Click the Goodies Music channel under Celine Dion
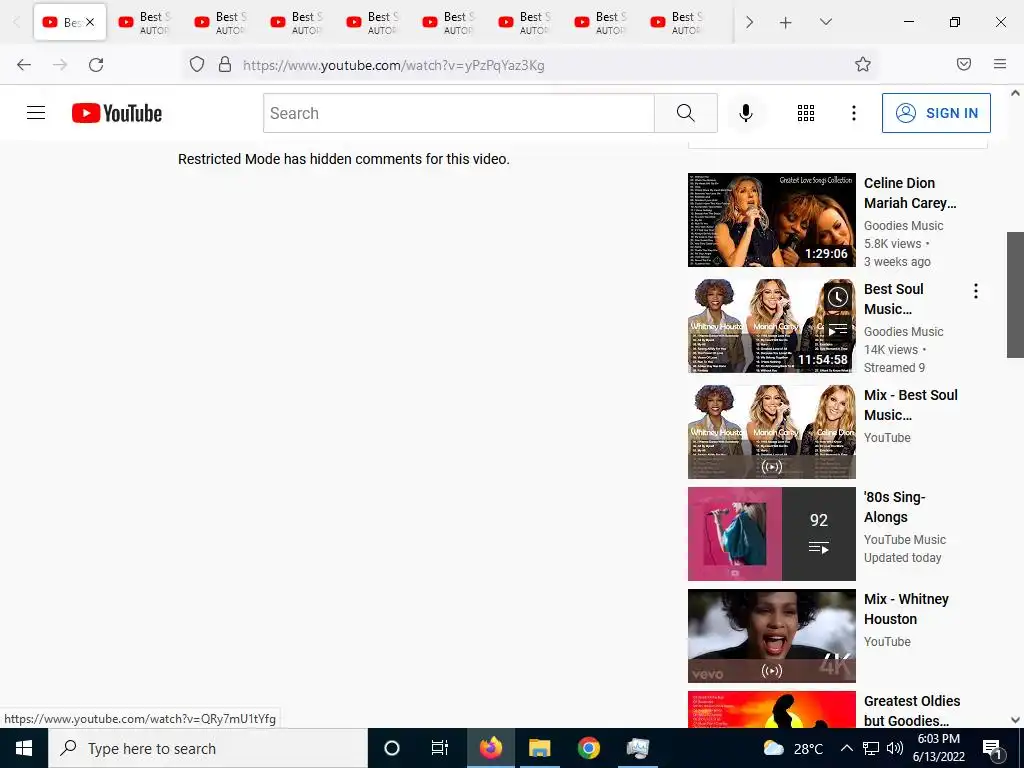1024x768 pixels. coord(903,225)
